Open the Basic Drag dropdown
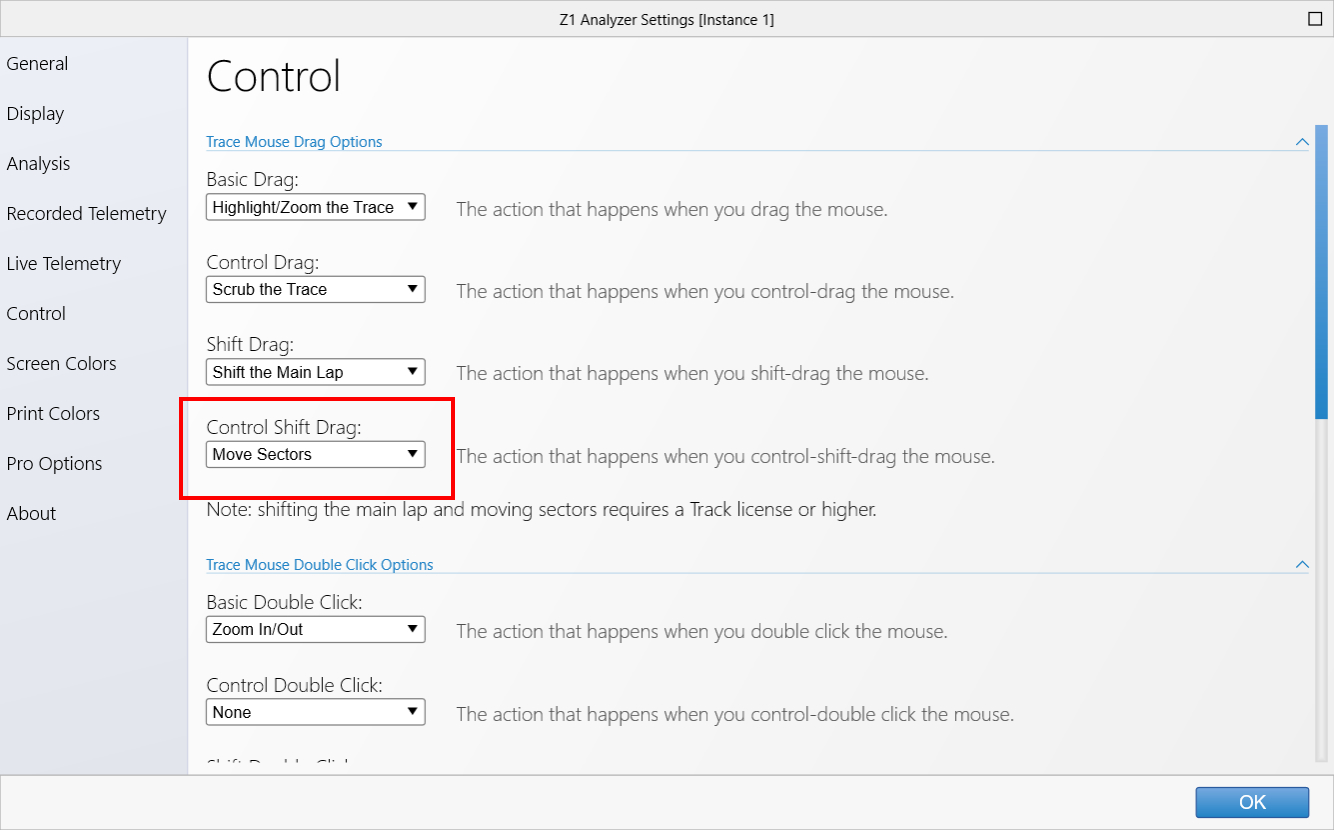Image resolution: width=1334 pixels, height=830 pixels. tap(316, 207)
